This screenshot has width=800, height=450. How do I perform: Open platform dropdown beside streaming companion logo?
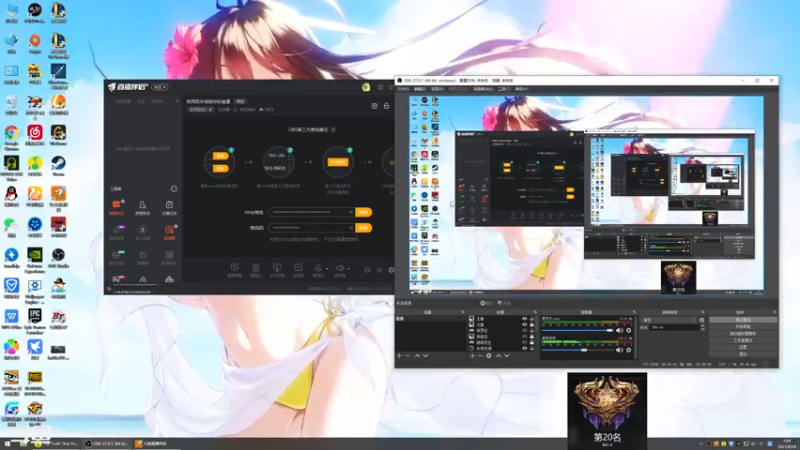point(160,87)
